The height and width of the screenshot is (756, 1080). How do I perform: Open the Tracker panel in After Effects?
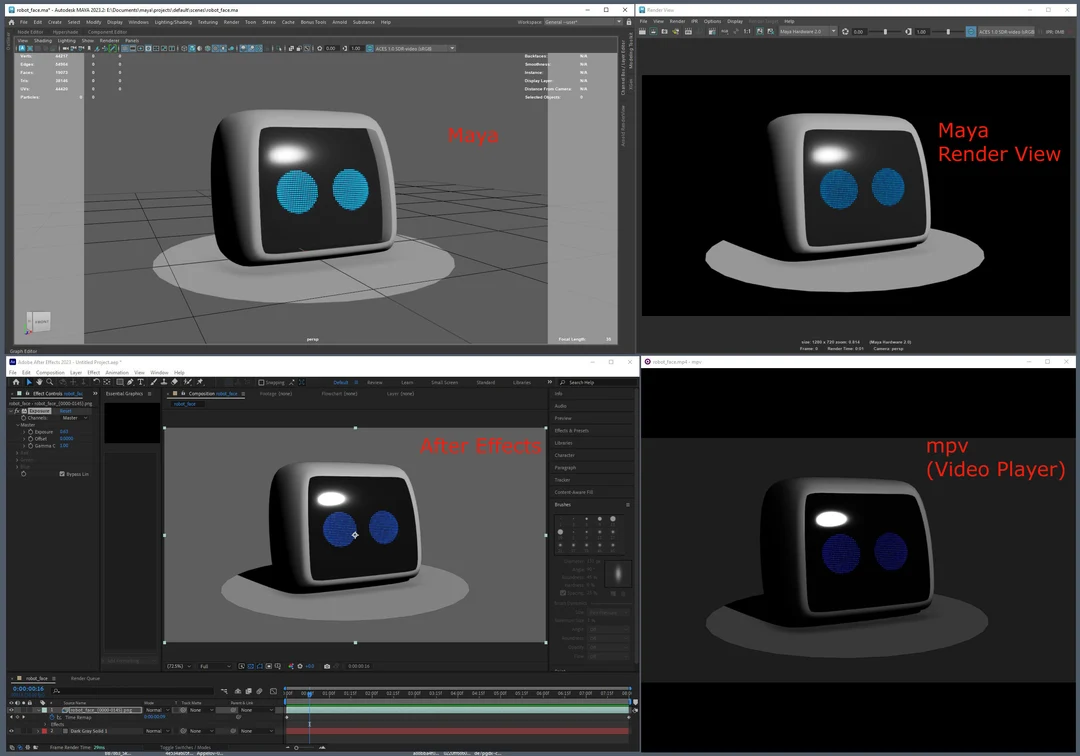565,482
